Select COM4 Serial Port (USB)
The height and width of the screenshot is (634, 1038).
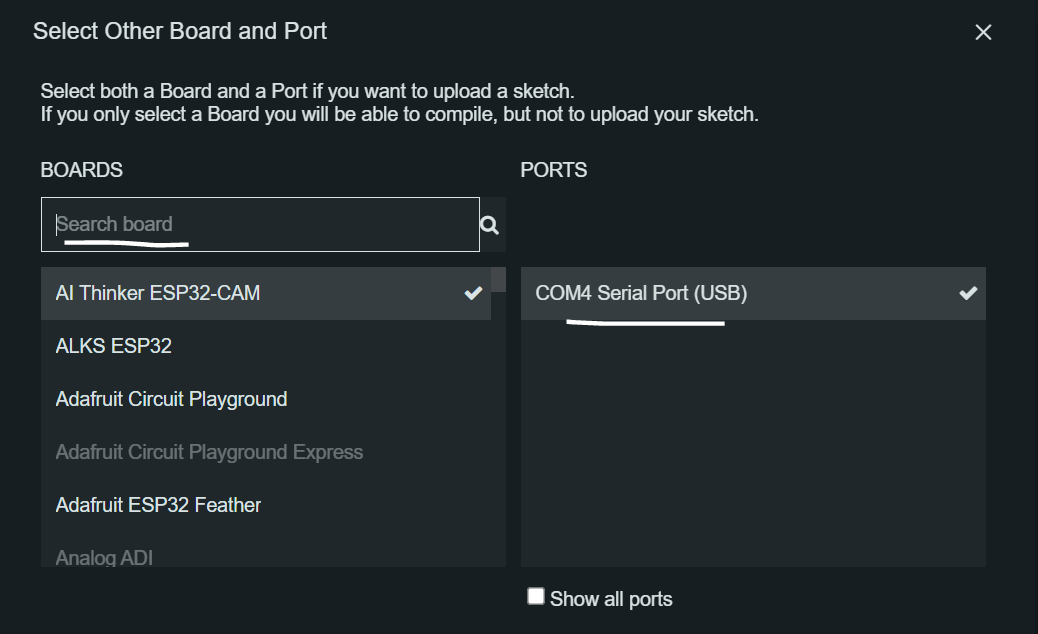point(641,293)
